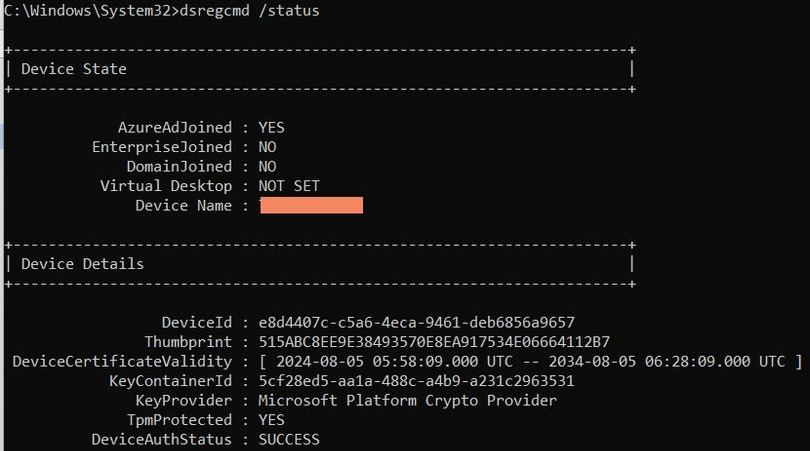The width and height of the screenshot is (810, 451).
Task: Click the KeyContainerId GUID value
Action: [416, 381]
